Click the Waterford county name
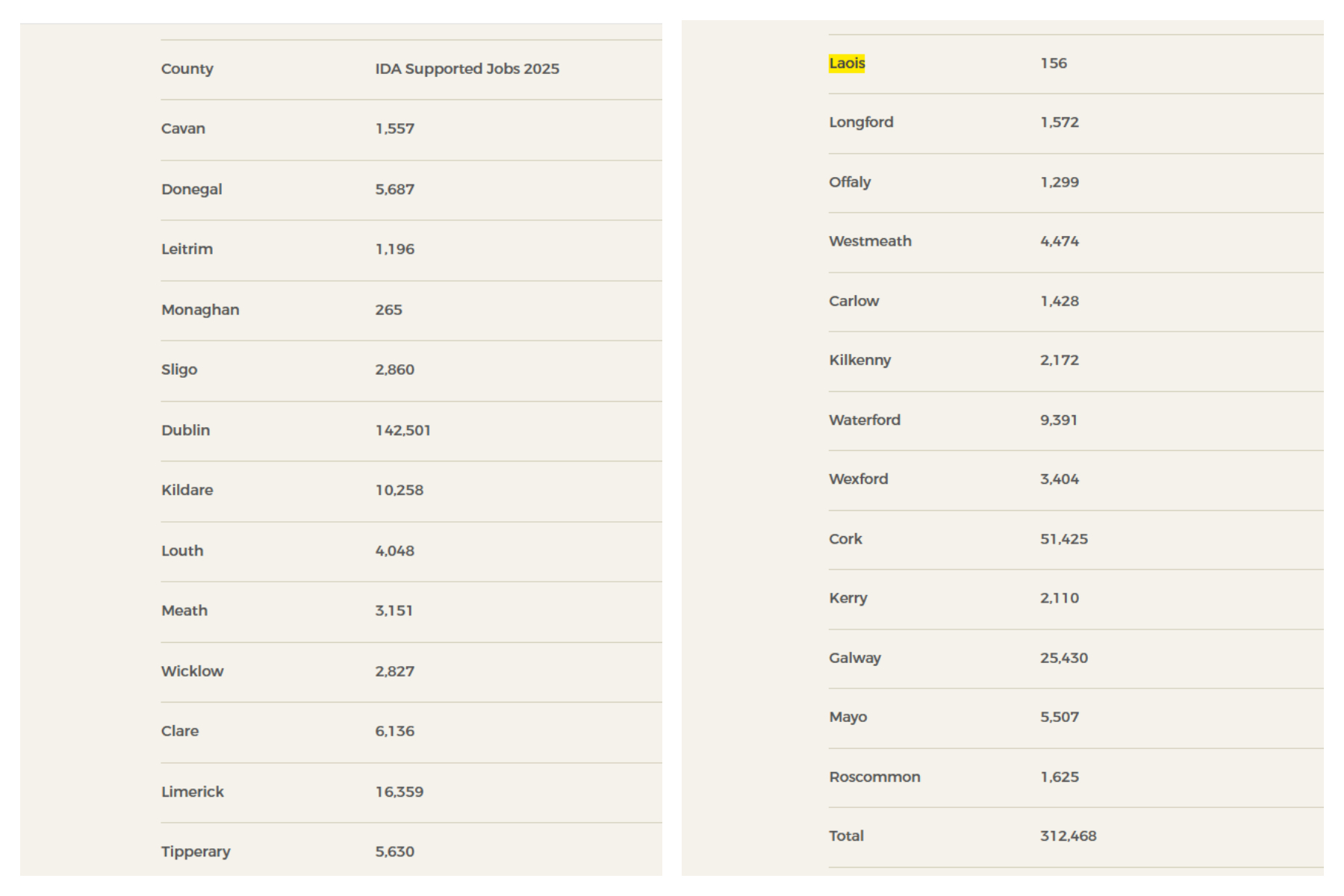 [864, 420]
